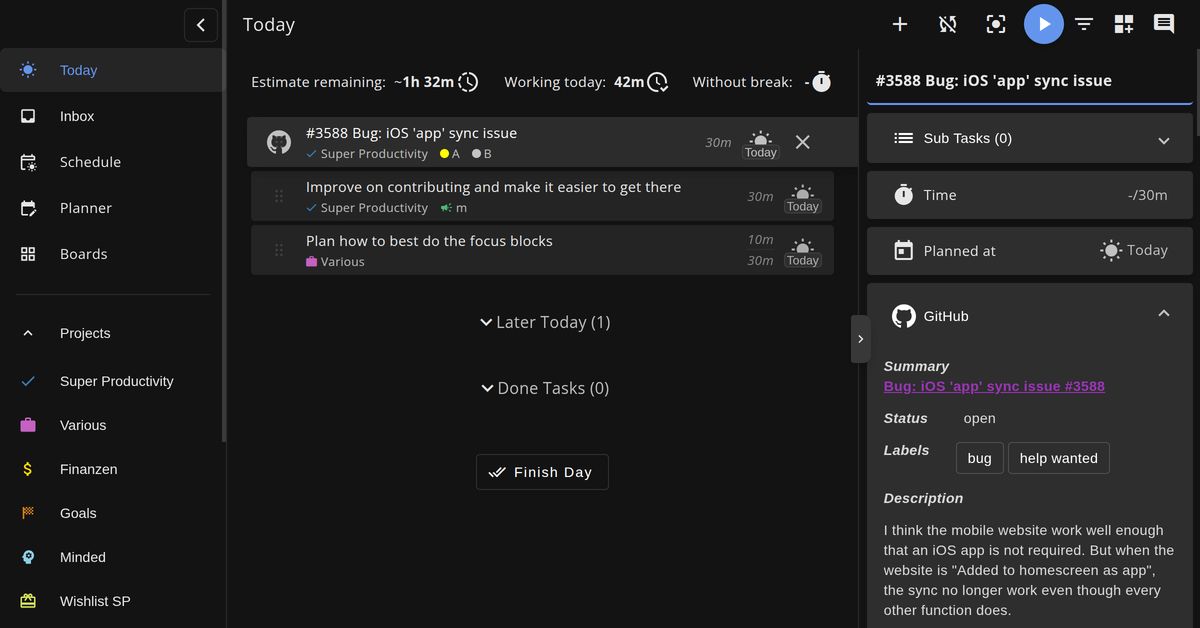Click the plus icon to add task
The width and height of the screenshot is (1200, 628).
[x=900, y=24]
